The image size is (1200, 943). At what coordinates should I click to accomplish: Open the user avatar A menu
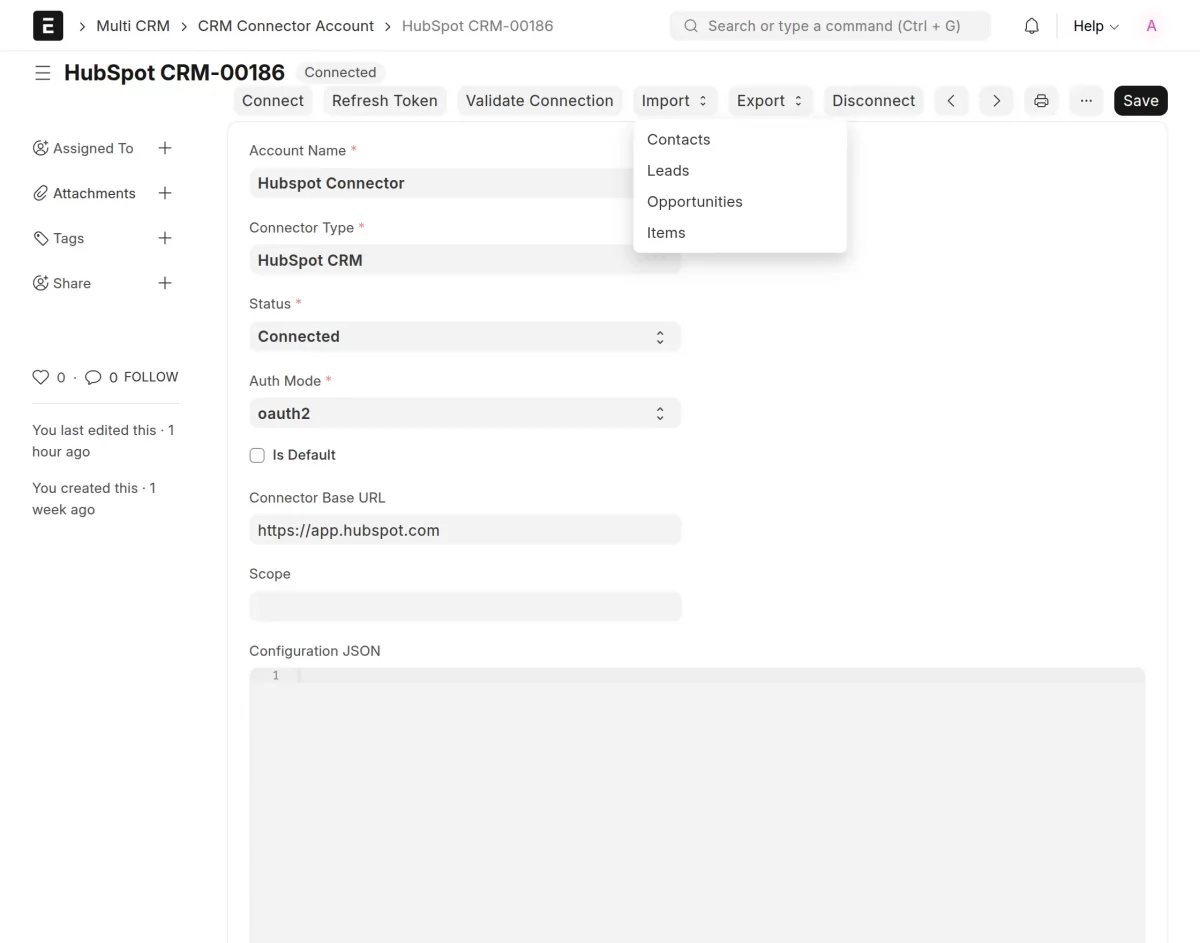coord(1151,26)
